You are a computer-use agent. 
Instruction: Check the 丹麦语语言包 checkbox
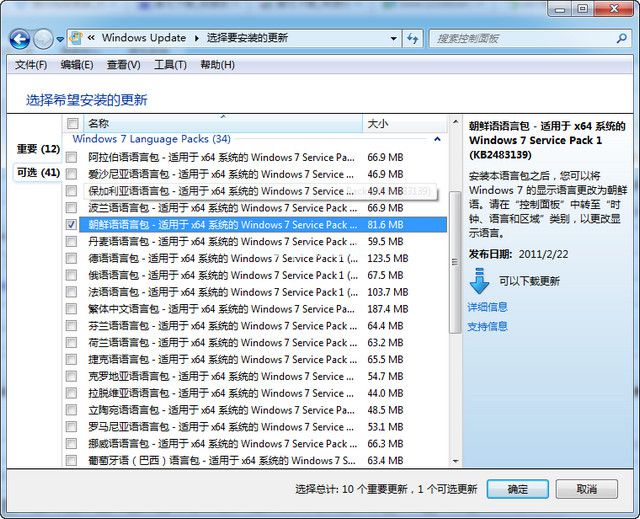point(71,242)
